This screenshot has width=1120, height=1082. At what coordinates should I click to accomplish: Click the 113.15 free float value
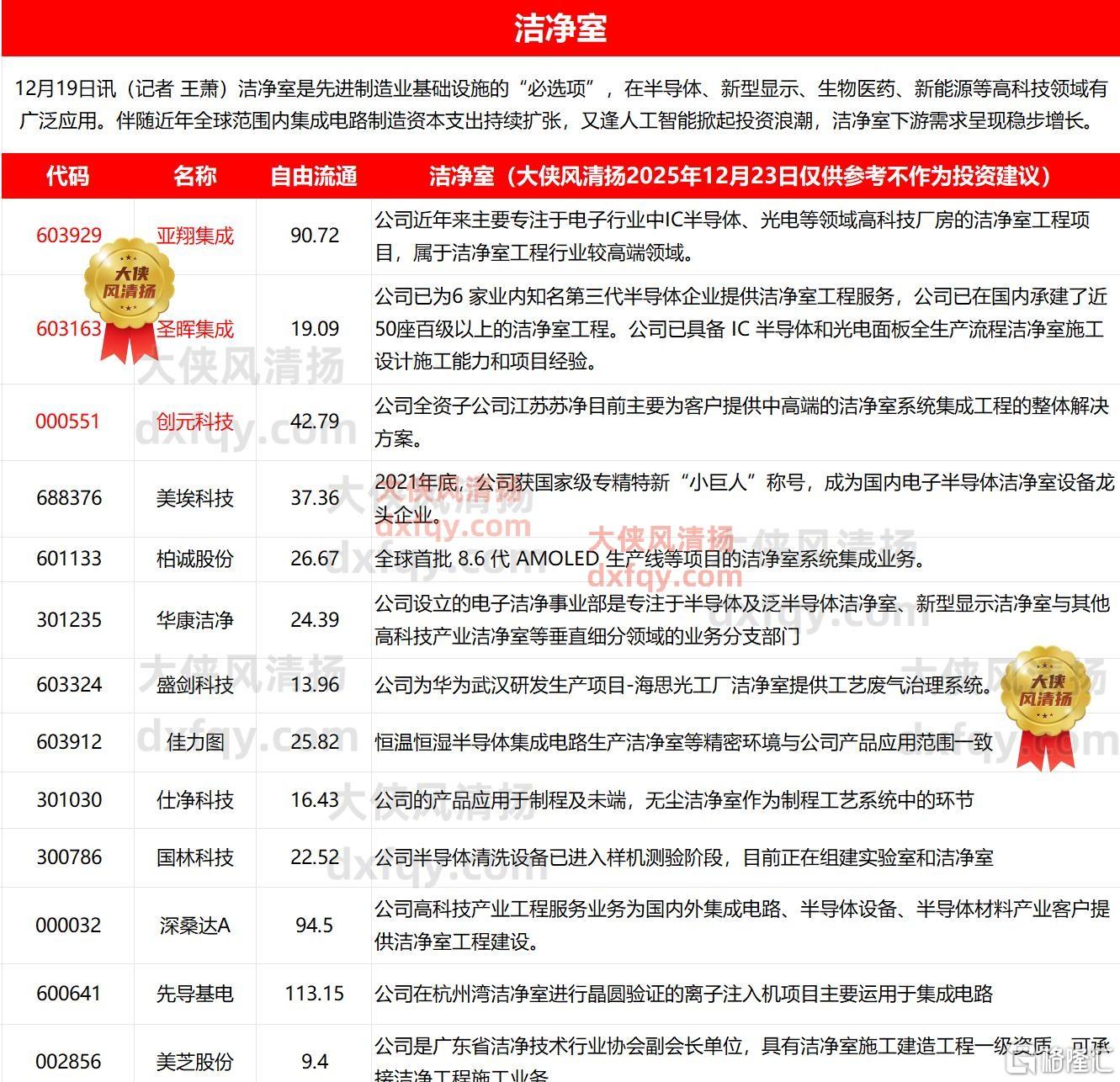coord(315,994)
